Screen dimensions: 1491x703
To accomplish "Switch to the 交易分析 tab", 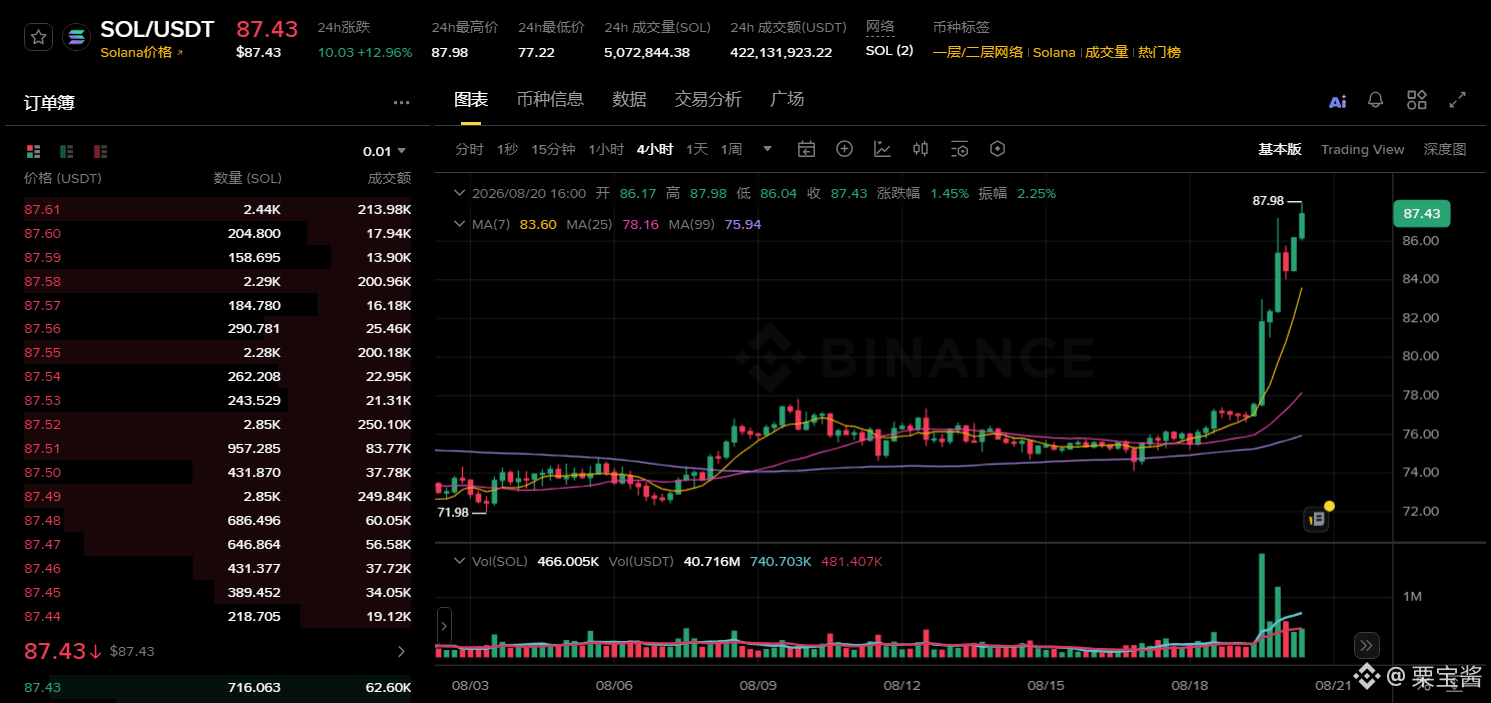I will (x=708, y=99).
